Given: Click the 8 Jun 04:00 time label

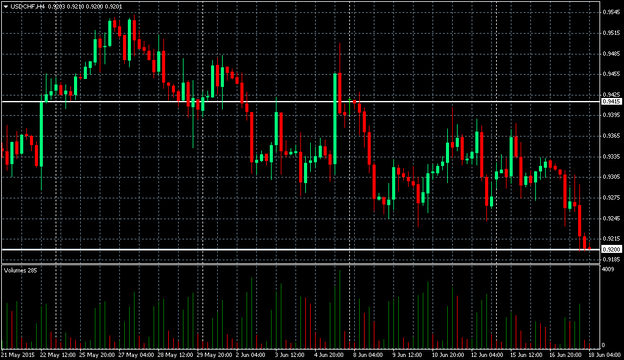Looking at the screenshot, I should 368,355.
